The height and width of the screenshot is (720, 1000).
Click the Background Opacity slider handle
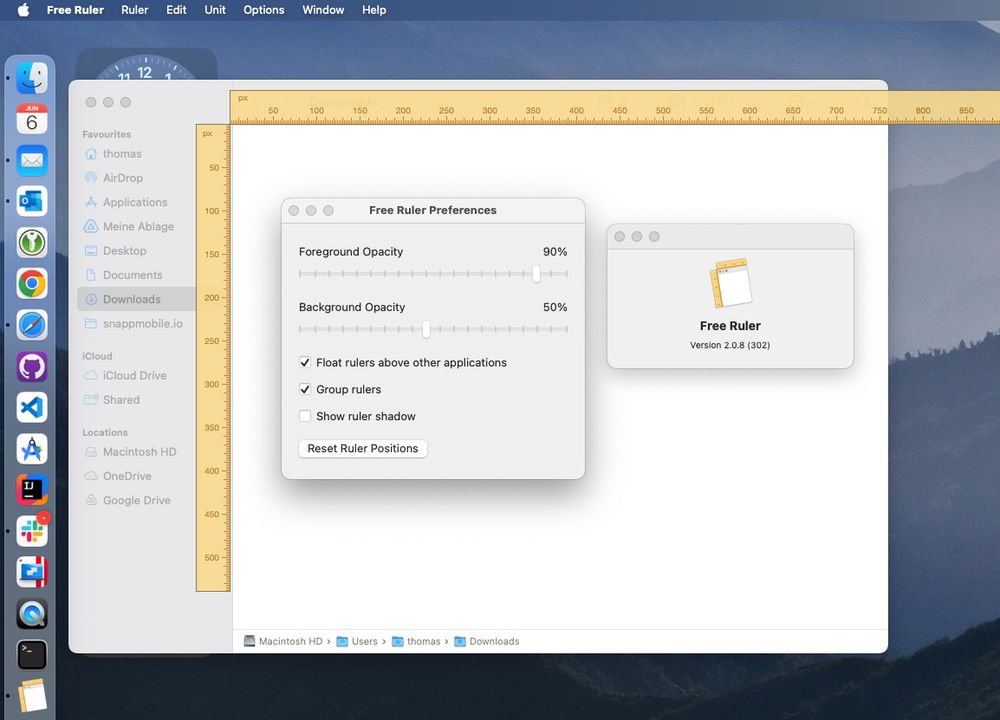coord(426,329)
